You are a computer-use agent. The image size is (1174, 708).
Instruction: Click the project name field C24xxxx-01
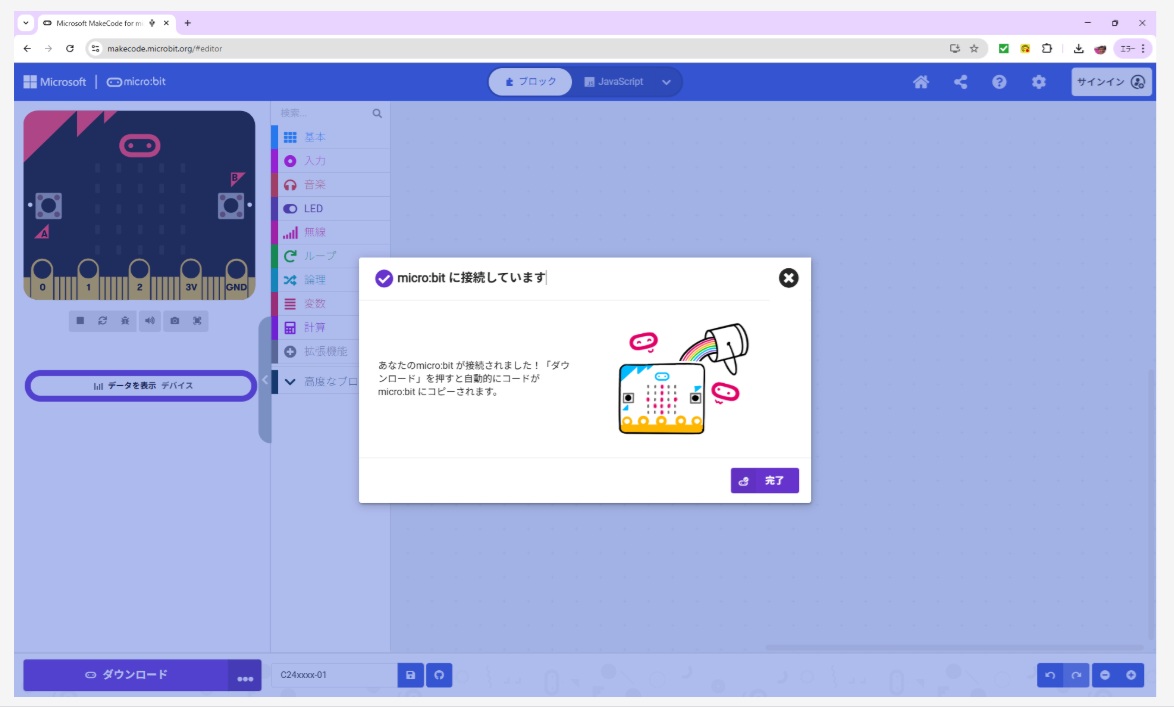click(x=334, y=675)
